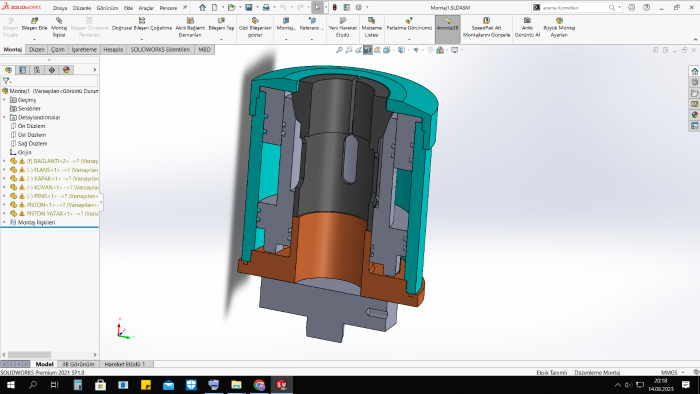This screenshot has width=700, height=394.
Task: Switch to the Çizim tab
Action: (58, 50)
